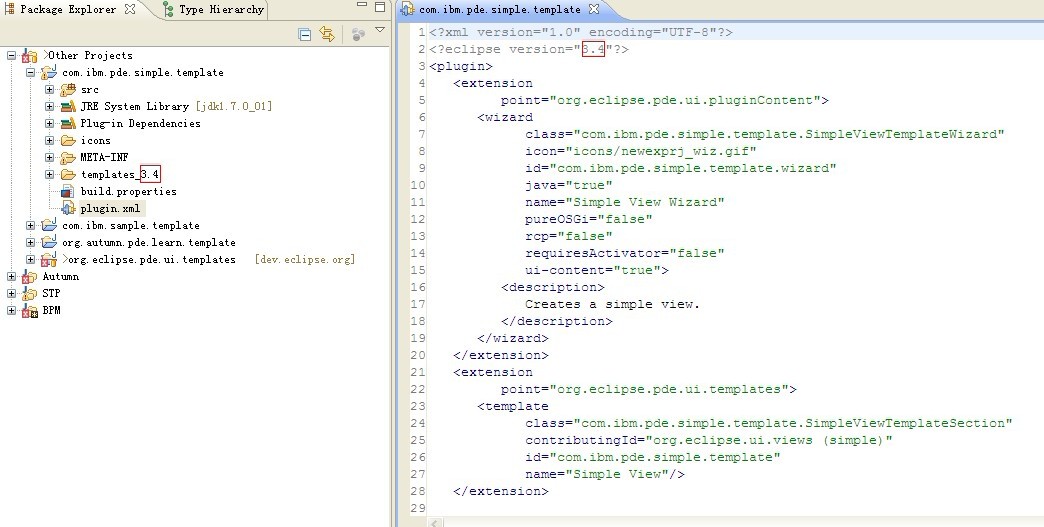Click org.eclipse.pde.ui.templates project icon

pyautogui.click(x=49, y=260)
